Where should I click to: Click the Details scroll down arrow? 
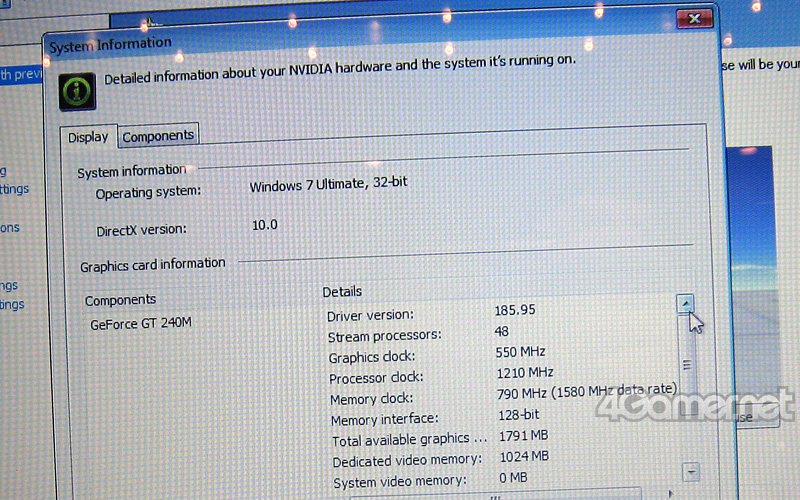click(691, 471)
